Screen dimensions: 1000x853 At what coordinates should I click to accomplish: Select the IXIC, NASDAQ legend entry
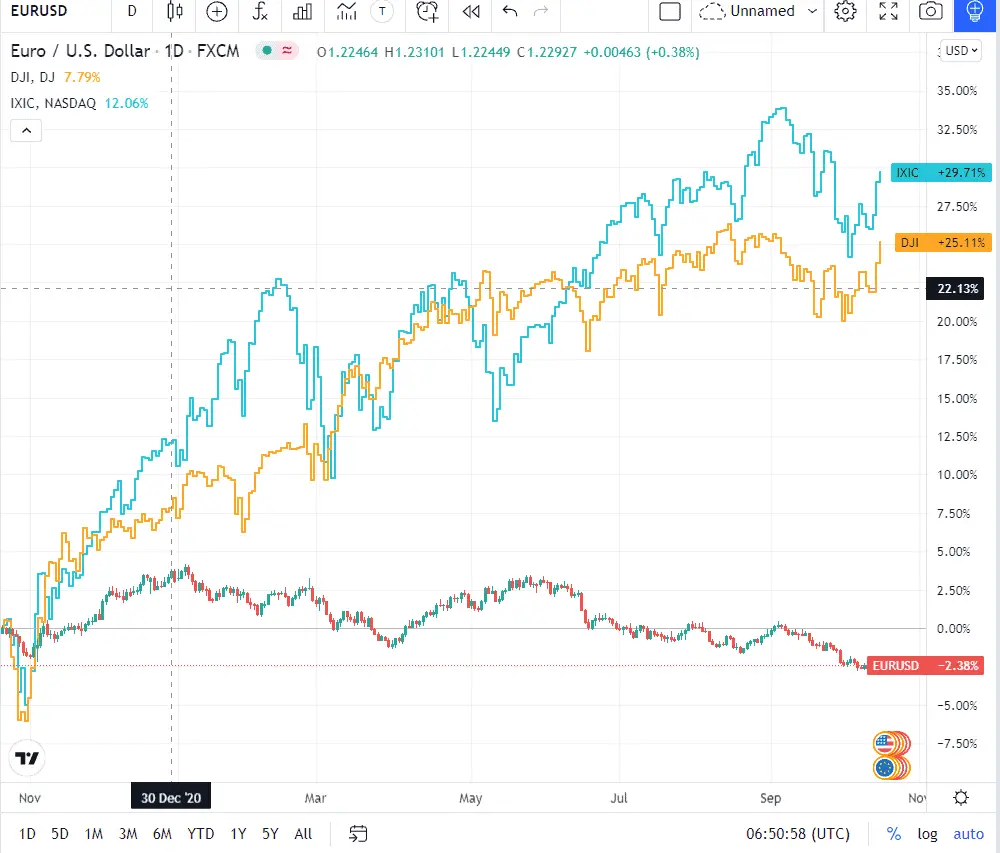pyautogui.click(x=53, y=103)
